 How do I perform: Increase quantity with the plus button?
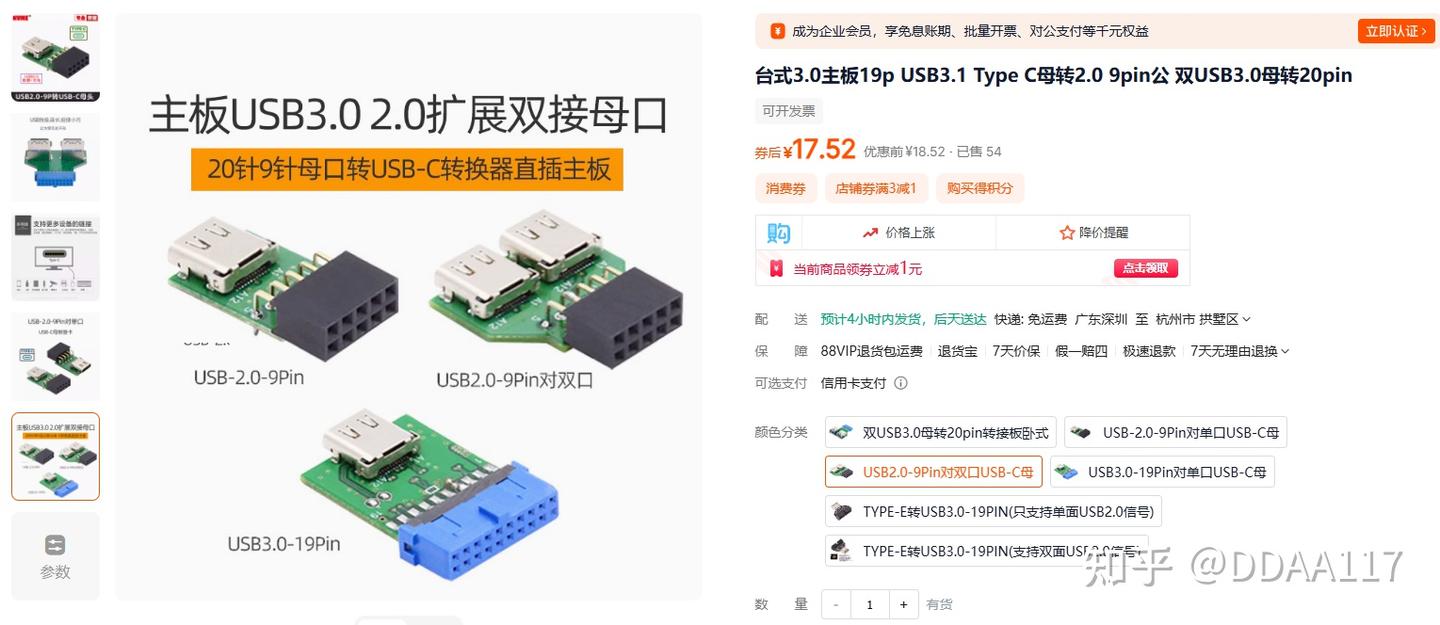903,605
